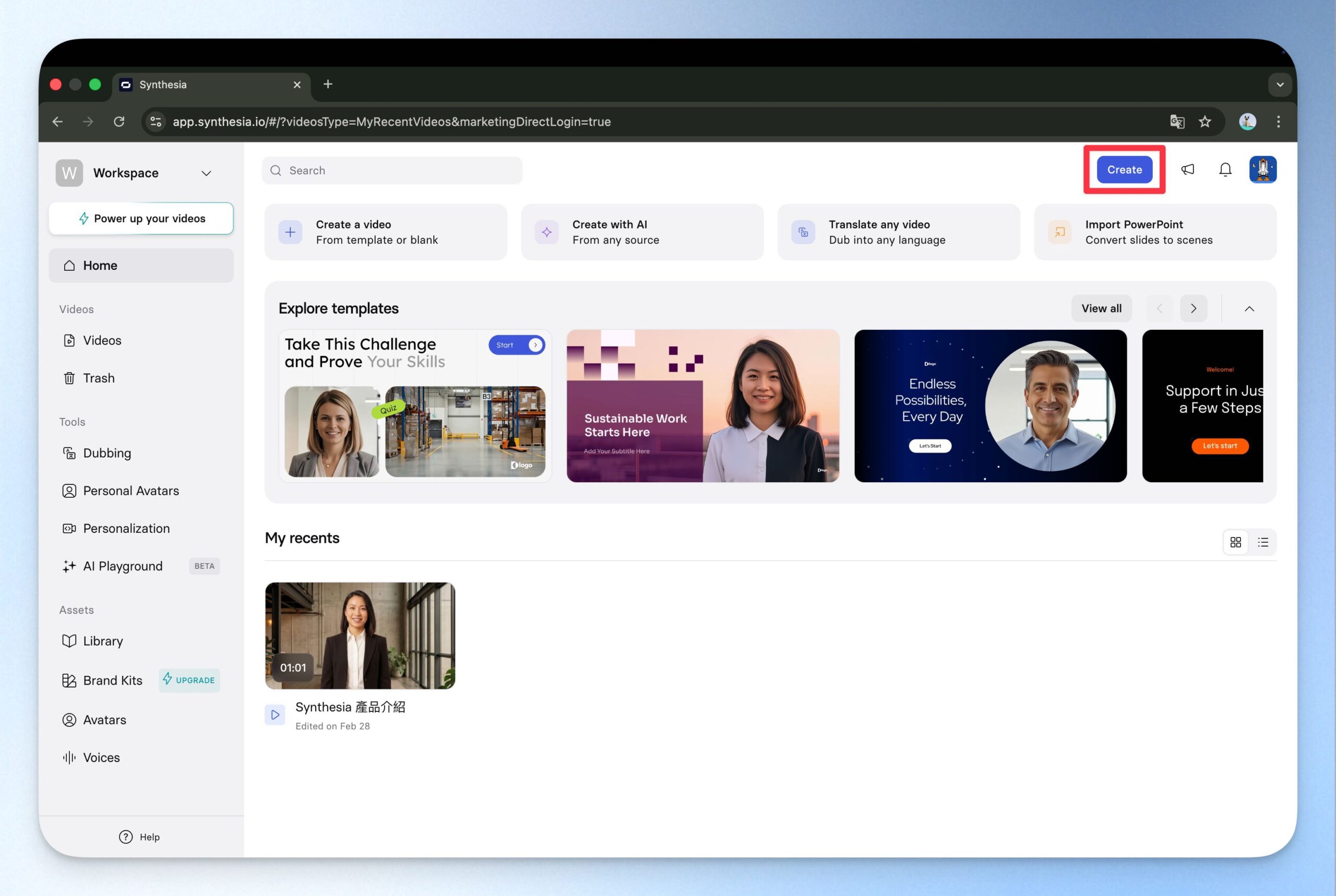Go back in browser history
This screenshot has width=1336, height=896.
tap(57, 122)
